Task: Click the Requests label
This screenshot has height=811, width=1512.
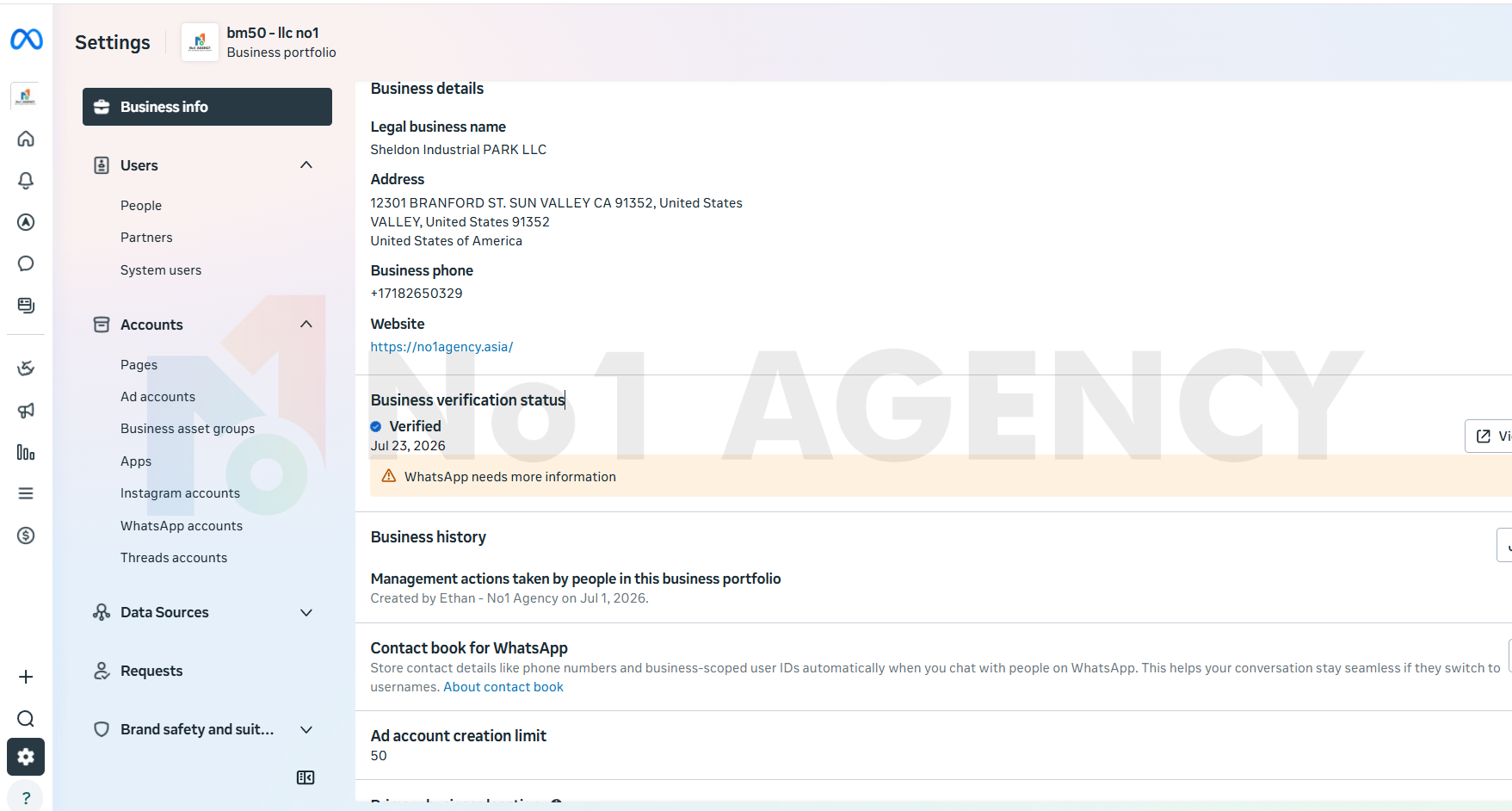Action: click(x=151, y=671)
